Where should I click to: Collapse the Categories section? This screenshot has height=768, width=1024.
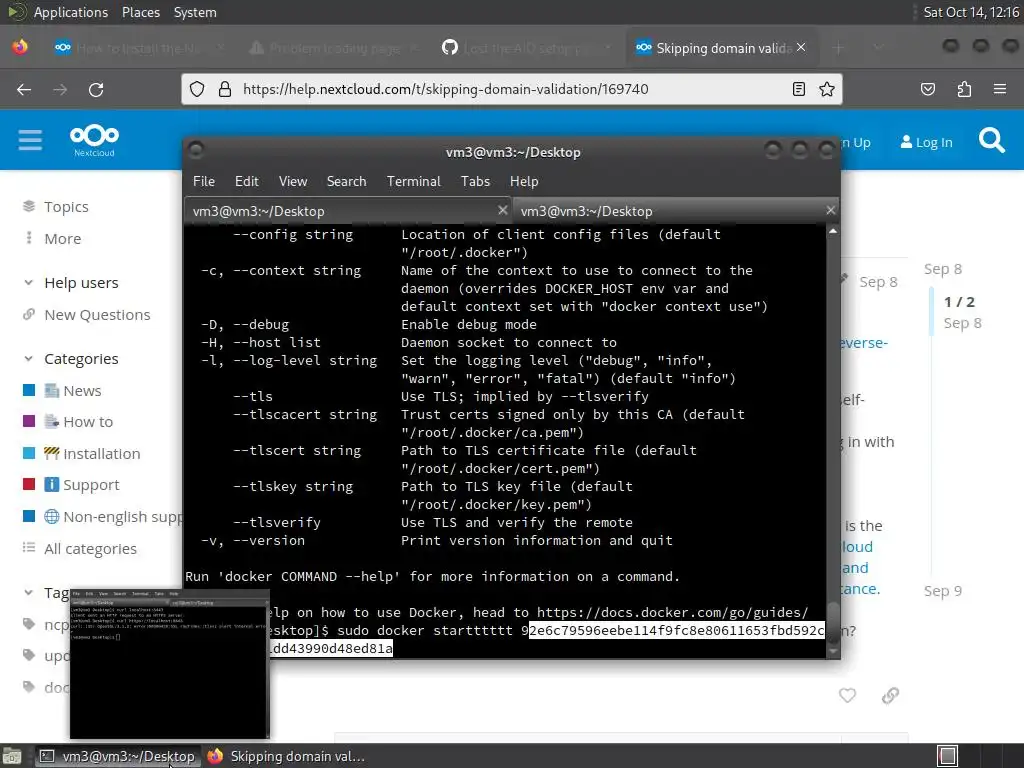pyautogui.click(x=28, y=359)
